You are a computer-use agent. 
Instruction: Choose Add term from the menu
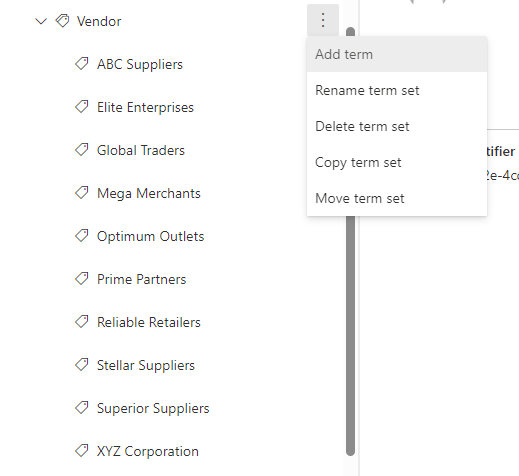[x=397, y=54]
